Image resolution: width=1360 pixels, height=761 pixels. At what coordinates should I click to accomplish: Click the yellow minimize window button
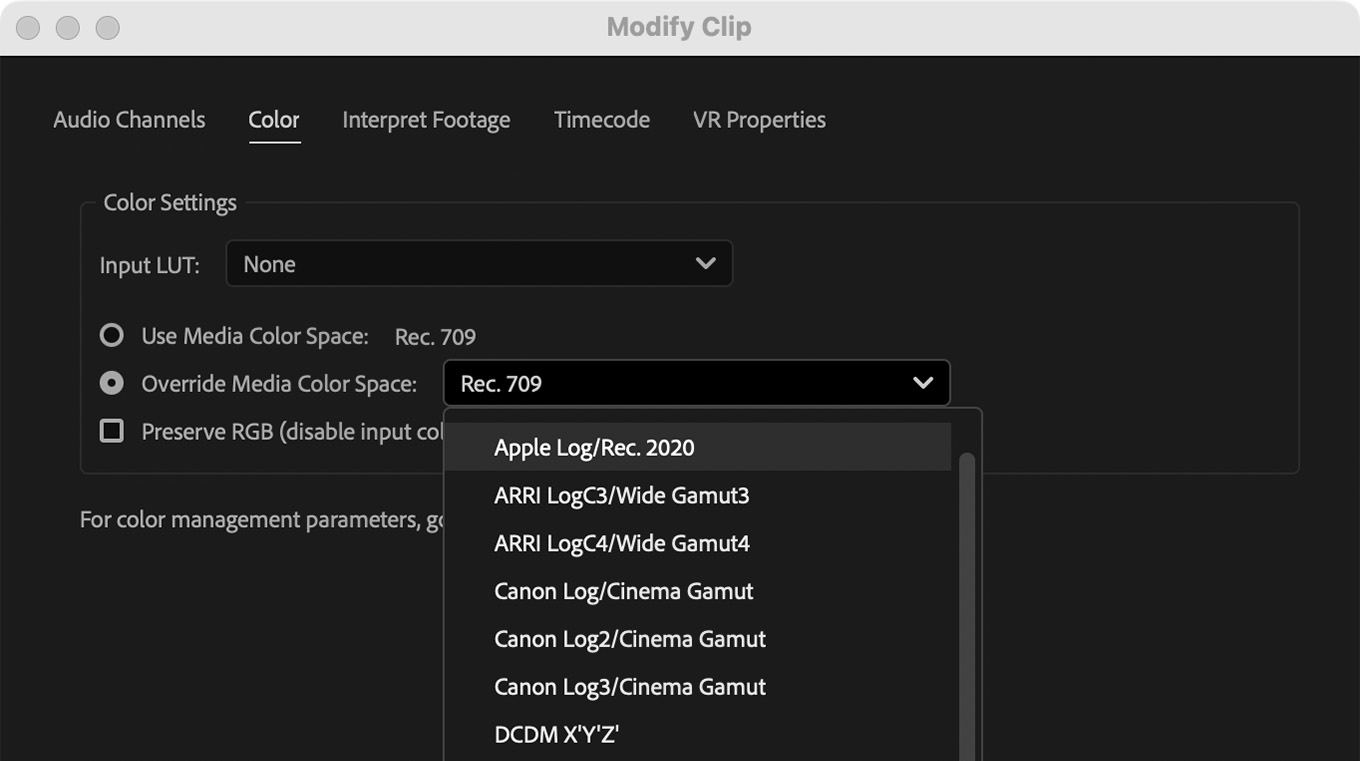(x=68, y=28)
